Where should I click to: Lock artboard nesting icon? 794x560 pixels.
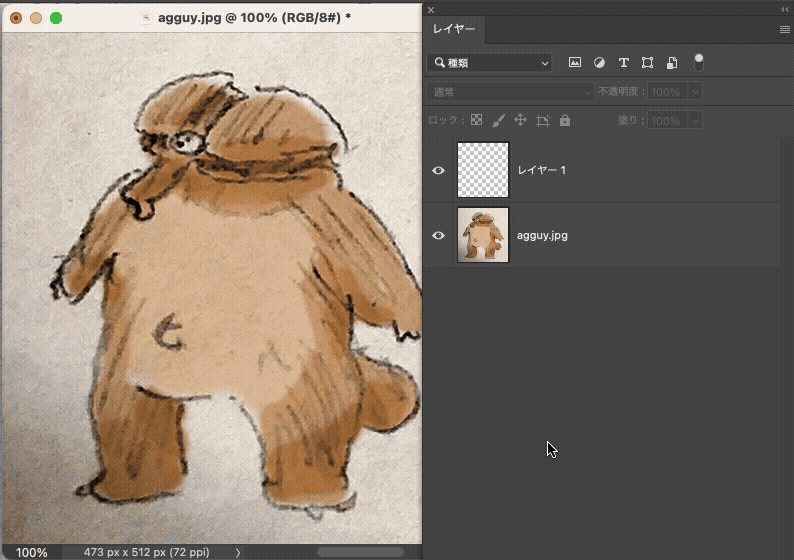[542, 121]
